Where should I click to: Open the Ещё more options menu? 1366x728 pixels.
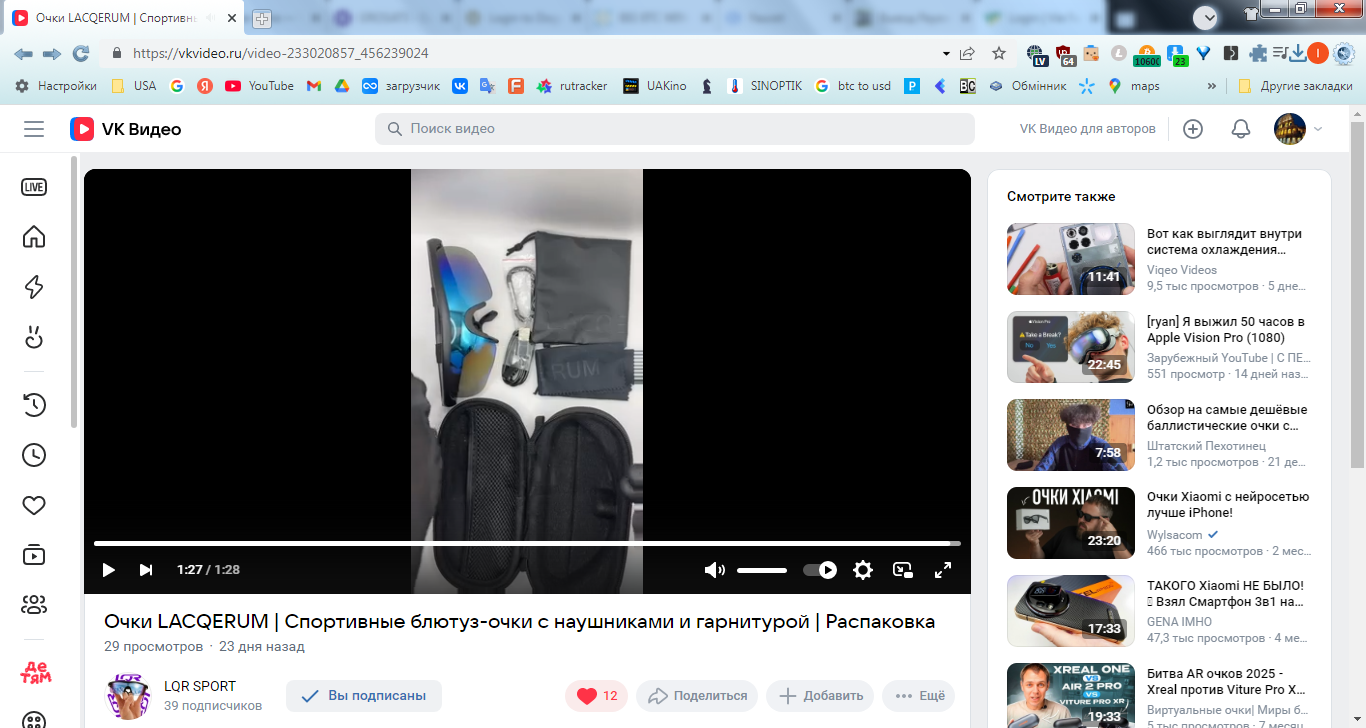(x=919, y=696)
